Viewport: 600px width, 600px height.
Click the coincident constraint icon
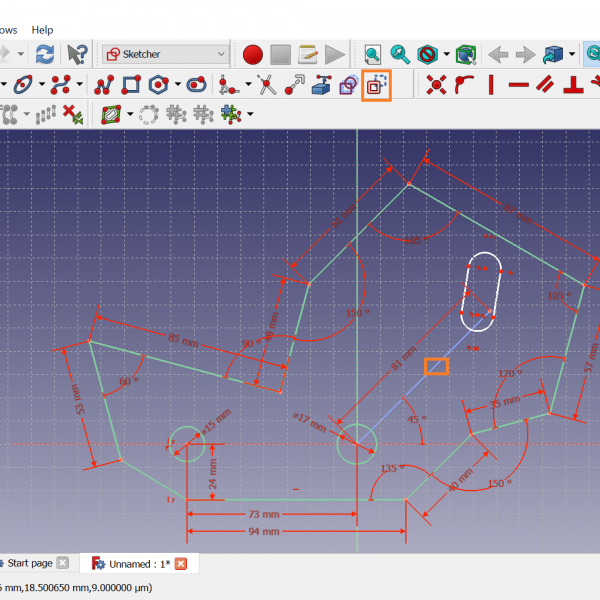(436, 85)
